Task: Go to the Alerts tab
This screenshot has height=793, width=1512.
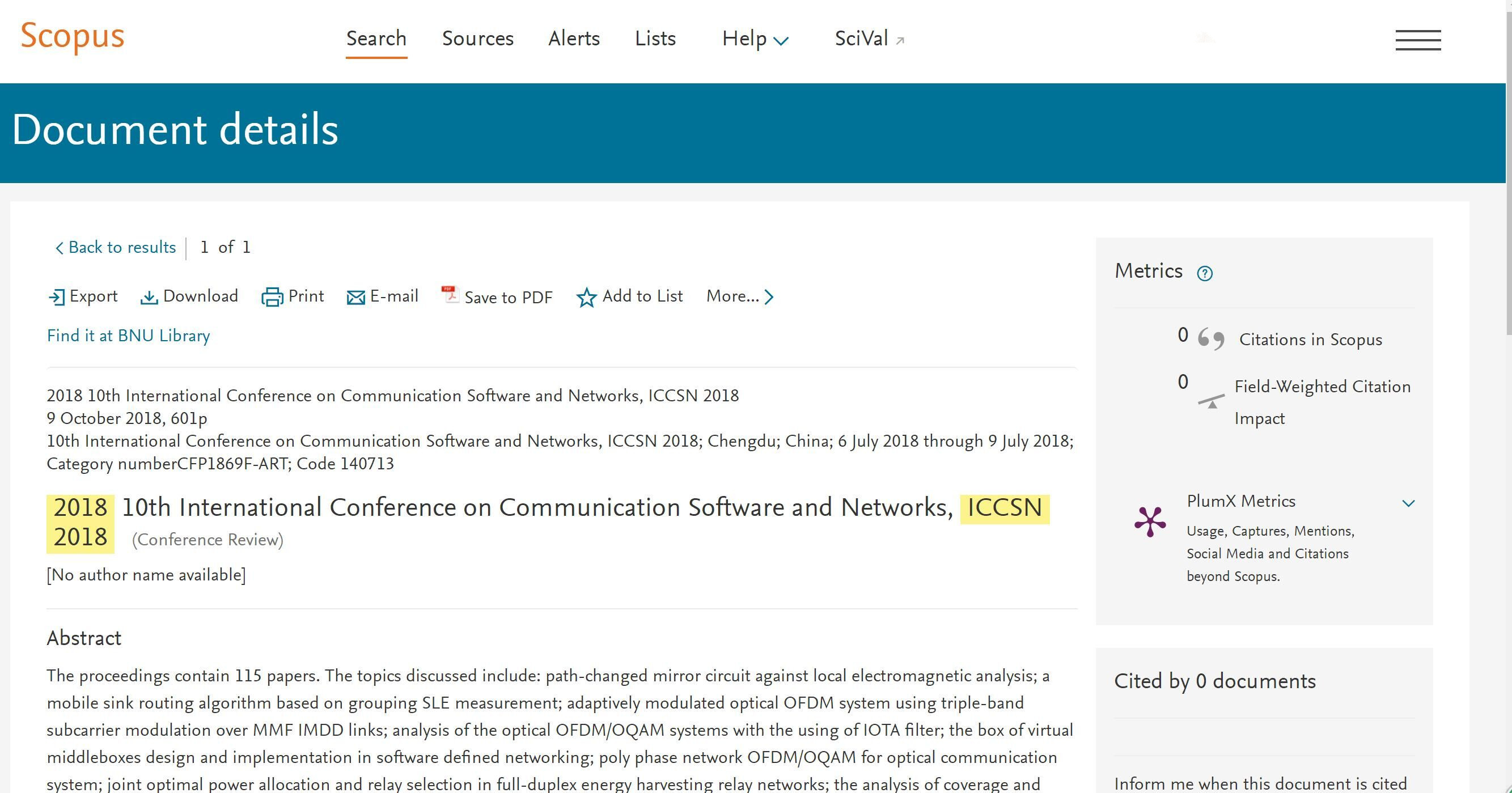Action: tap(574, 39)
